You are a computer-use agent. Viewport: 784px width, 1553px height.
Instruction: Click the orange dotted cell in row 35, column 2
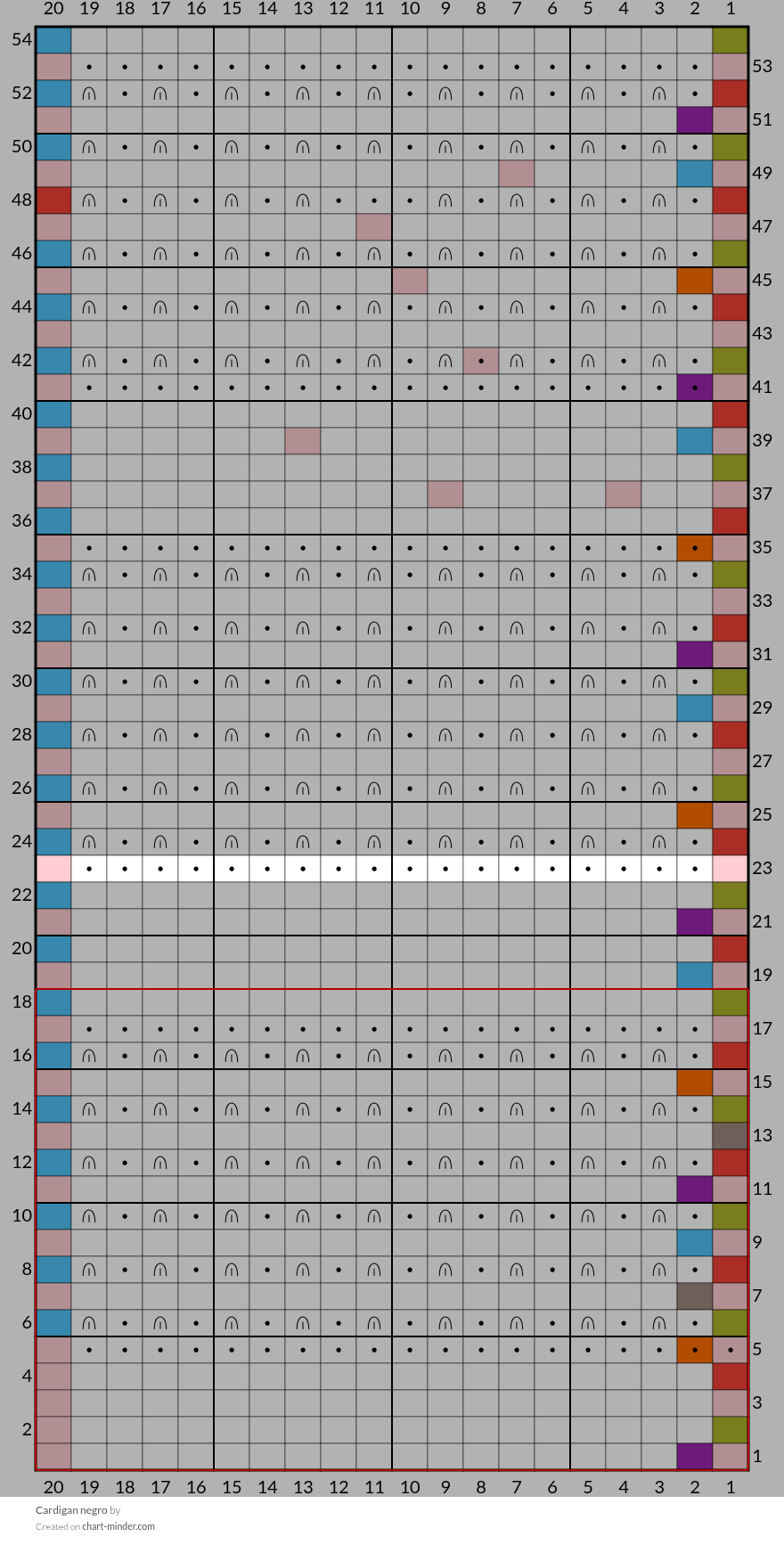695,548
